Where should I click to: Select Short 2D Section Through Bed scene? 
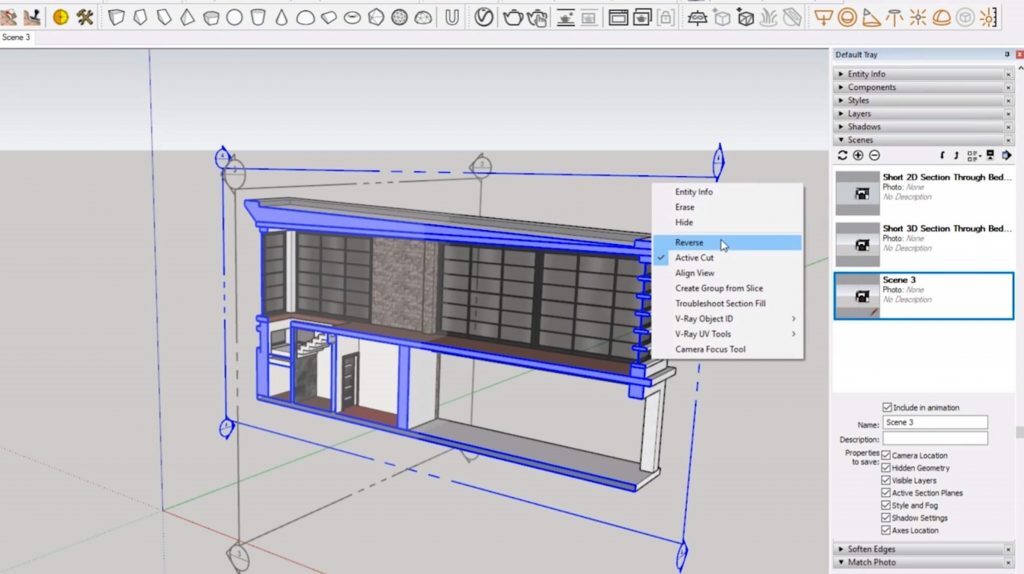pos(923,193)
